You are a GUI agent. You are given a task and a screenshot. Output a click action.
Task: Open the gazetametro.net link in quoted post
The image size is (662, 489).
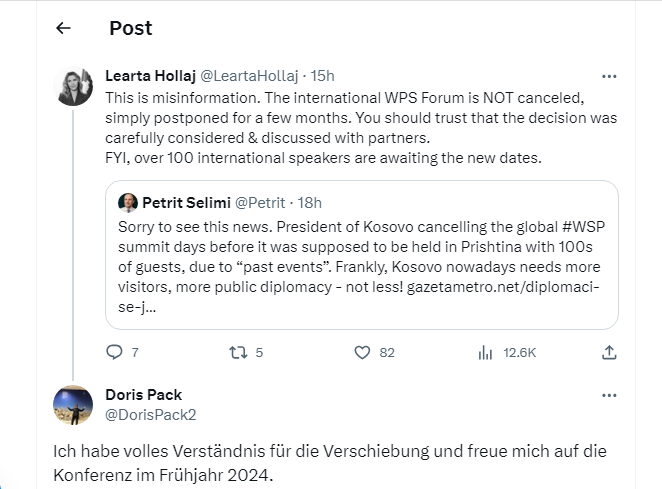point(502,287)
